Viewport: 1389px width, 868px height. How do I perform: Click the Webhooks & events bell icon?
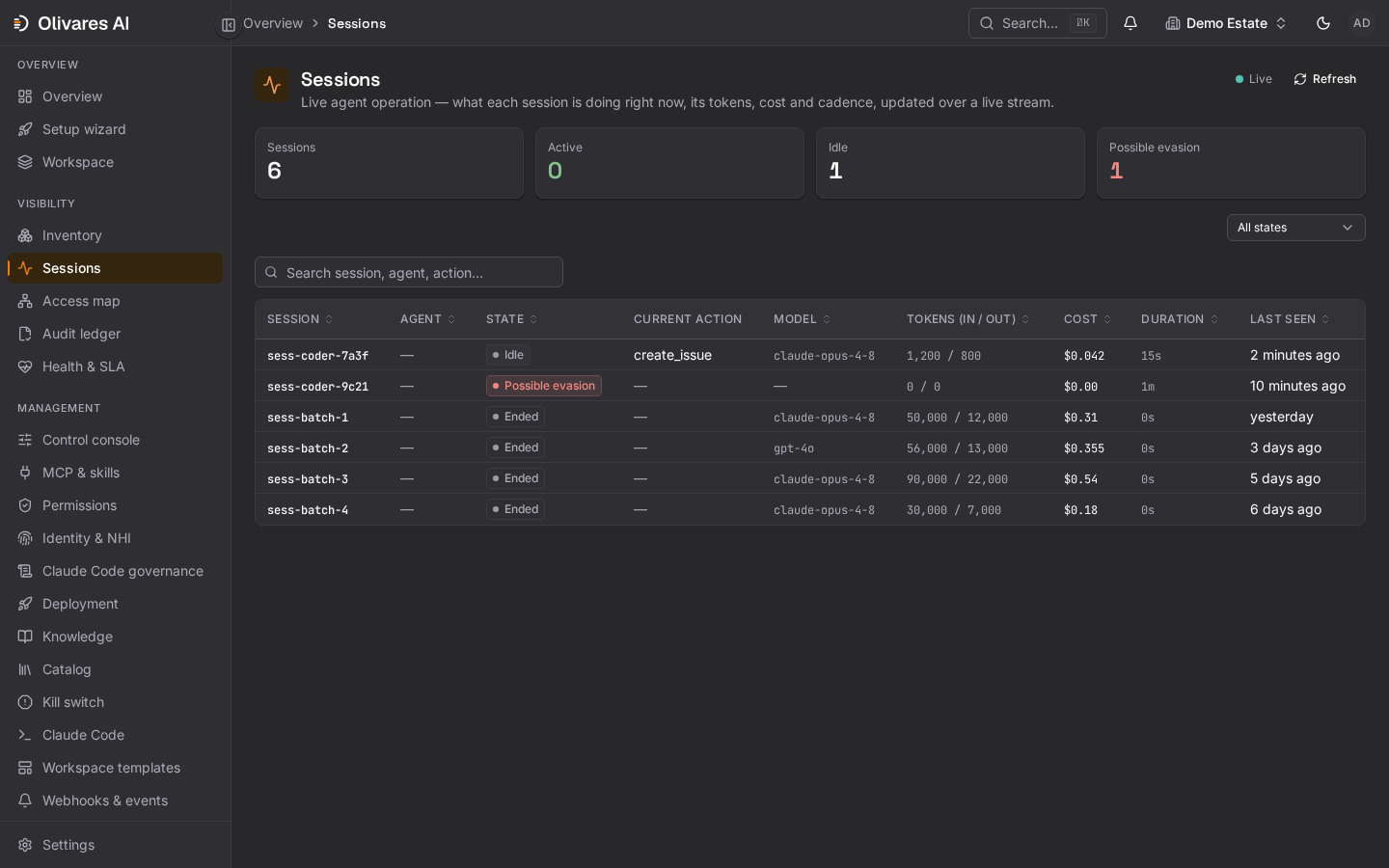[25, 800]
